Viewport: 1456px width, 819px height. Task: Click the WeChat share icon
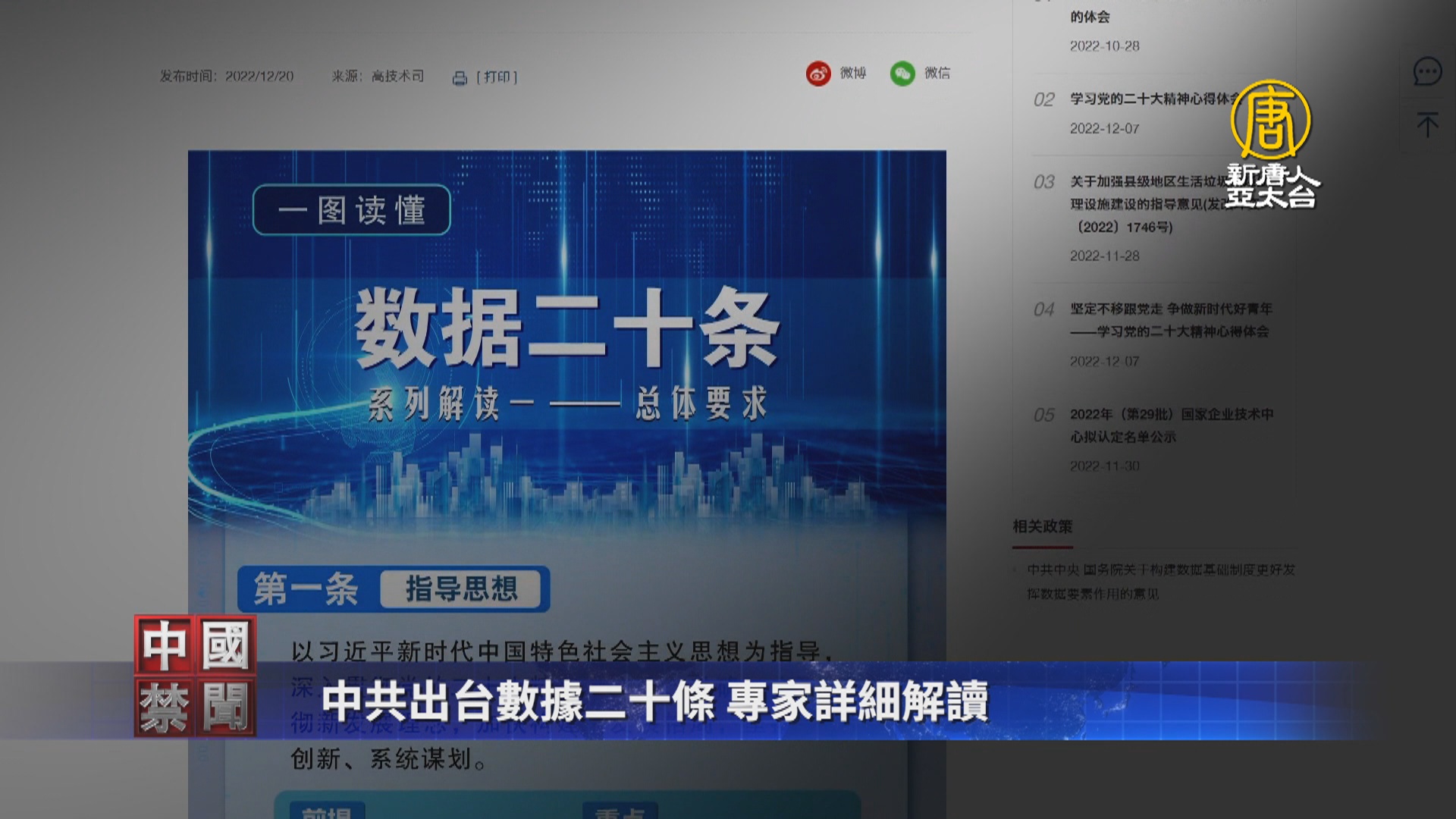(x=902, y=74)
